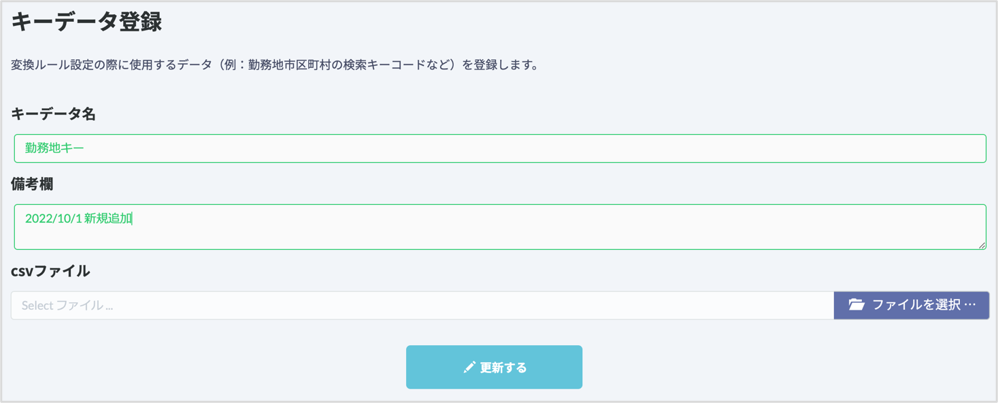Click the ellipsis after ファイルを選択 text
The image size is (998, 403).
click(x=970, y=305)
